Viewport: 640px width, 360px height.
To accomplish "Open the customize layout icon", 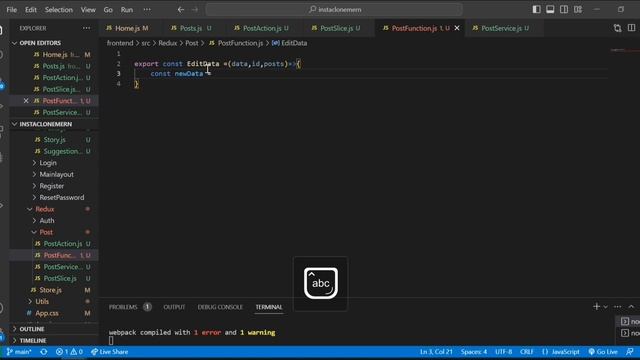I will click(x=578, y=9).
